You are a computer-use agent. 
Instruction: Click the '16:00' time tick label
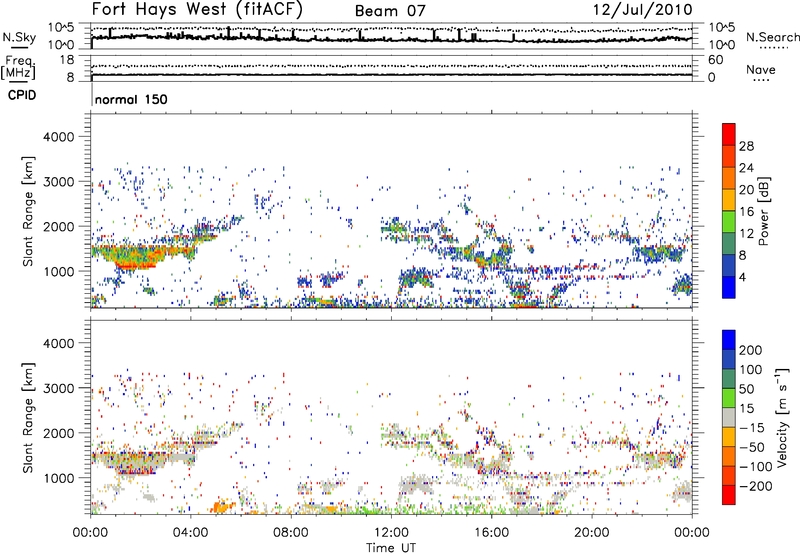[x=491, y=533]
